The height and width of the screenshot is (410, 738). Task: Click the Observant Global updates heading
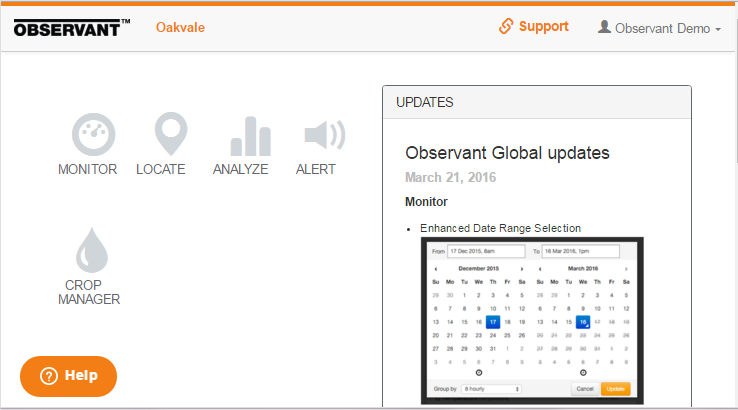(x=507, y=153)
